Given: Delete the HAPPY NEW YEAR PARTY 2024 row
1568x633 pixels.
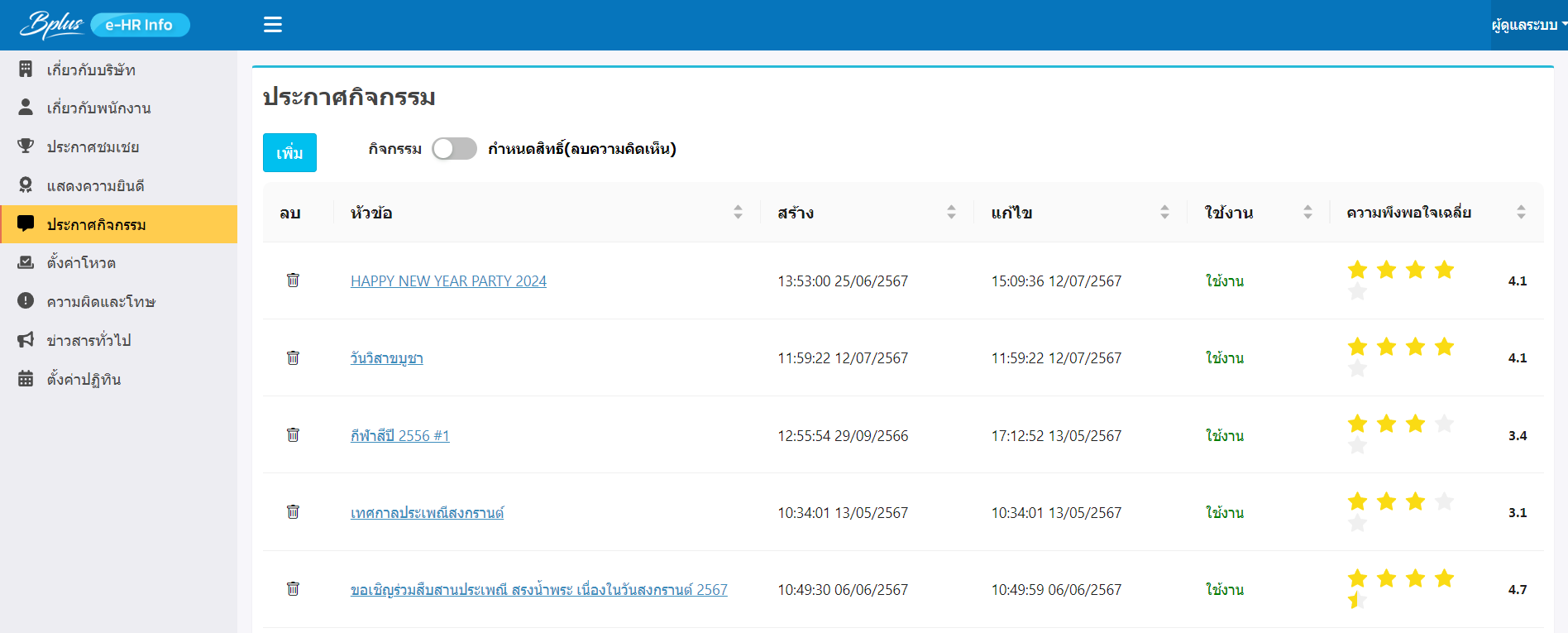Looking at the screenshot, I should (293, 280).
